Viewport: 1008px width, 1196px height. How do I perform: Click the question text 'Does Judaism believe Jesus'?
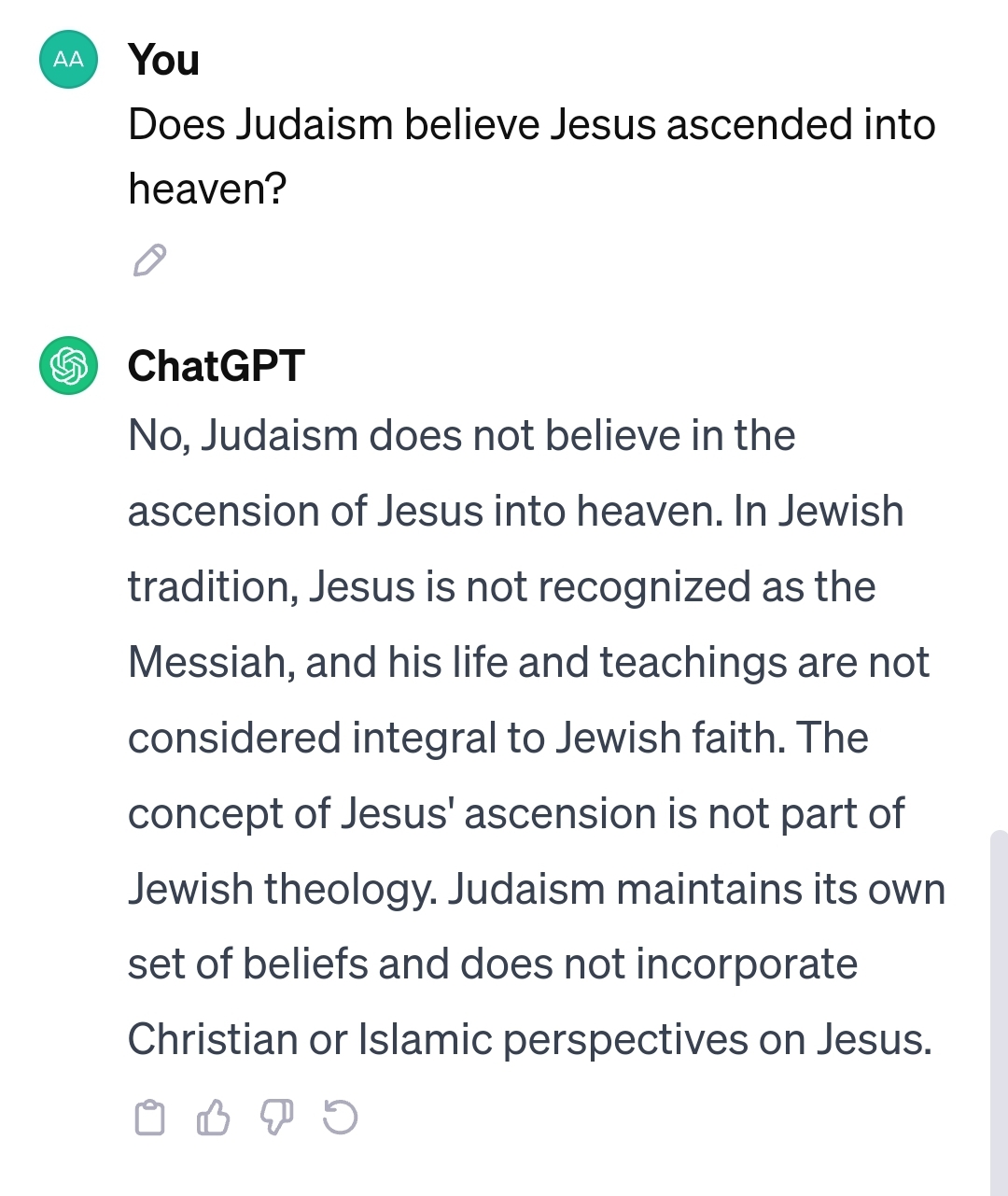(392, 125)
